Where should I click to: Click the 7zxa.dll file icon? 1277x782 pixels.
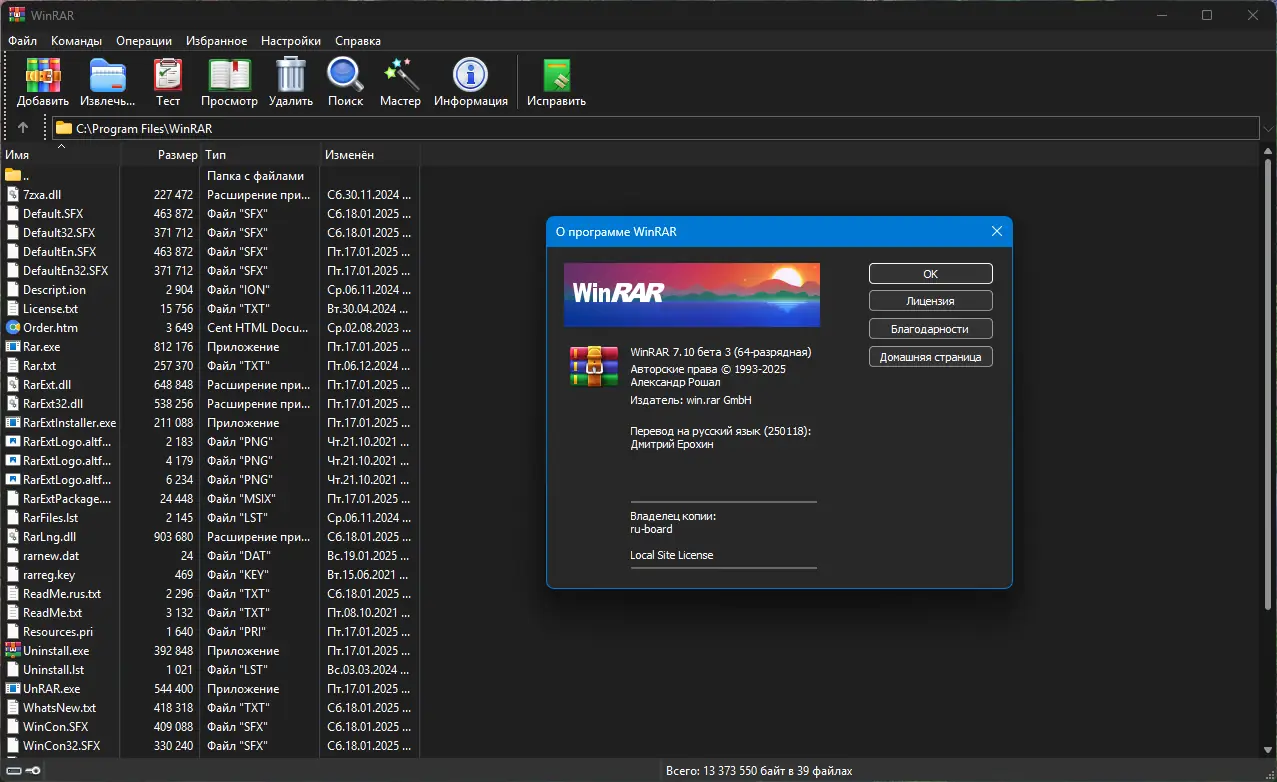[x=13, y=194]
